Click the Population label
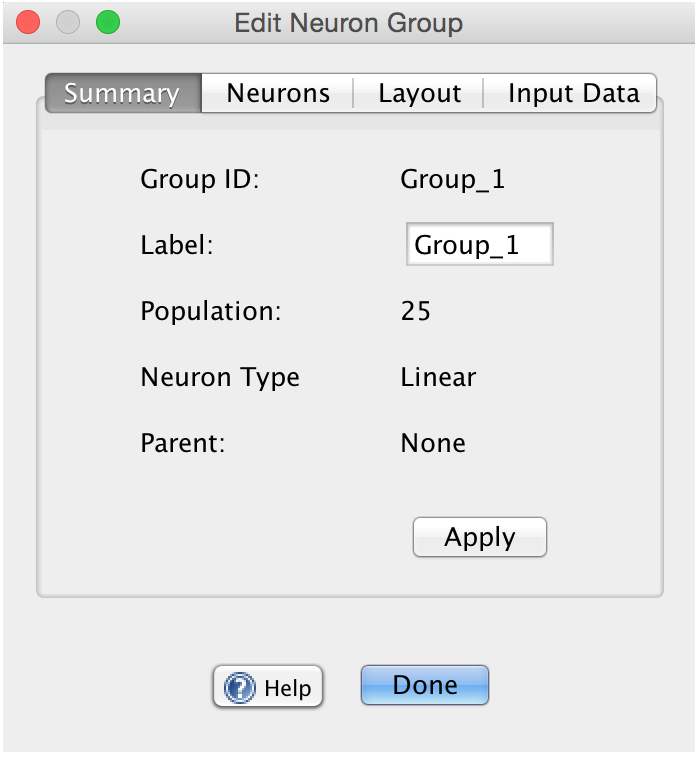Image resolution: width=700 pixels, height=758 pixels. (211, 311)
